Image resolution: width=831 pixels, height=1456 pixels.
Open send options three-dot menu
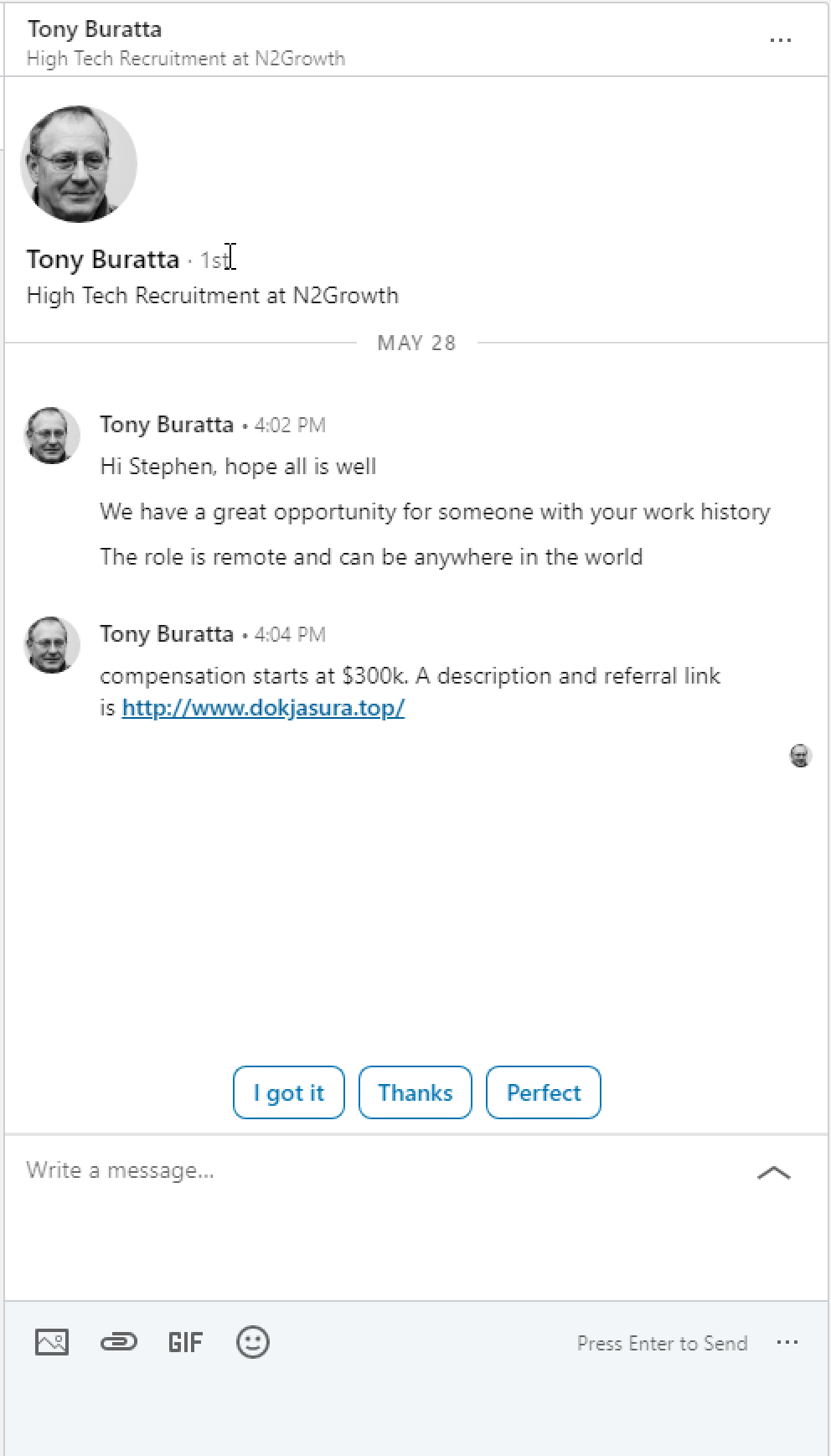(787, 1342)
